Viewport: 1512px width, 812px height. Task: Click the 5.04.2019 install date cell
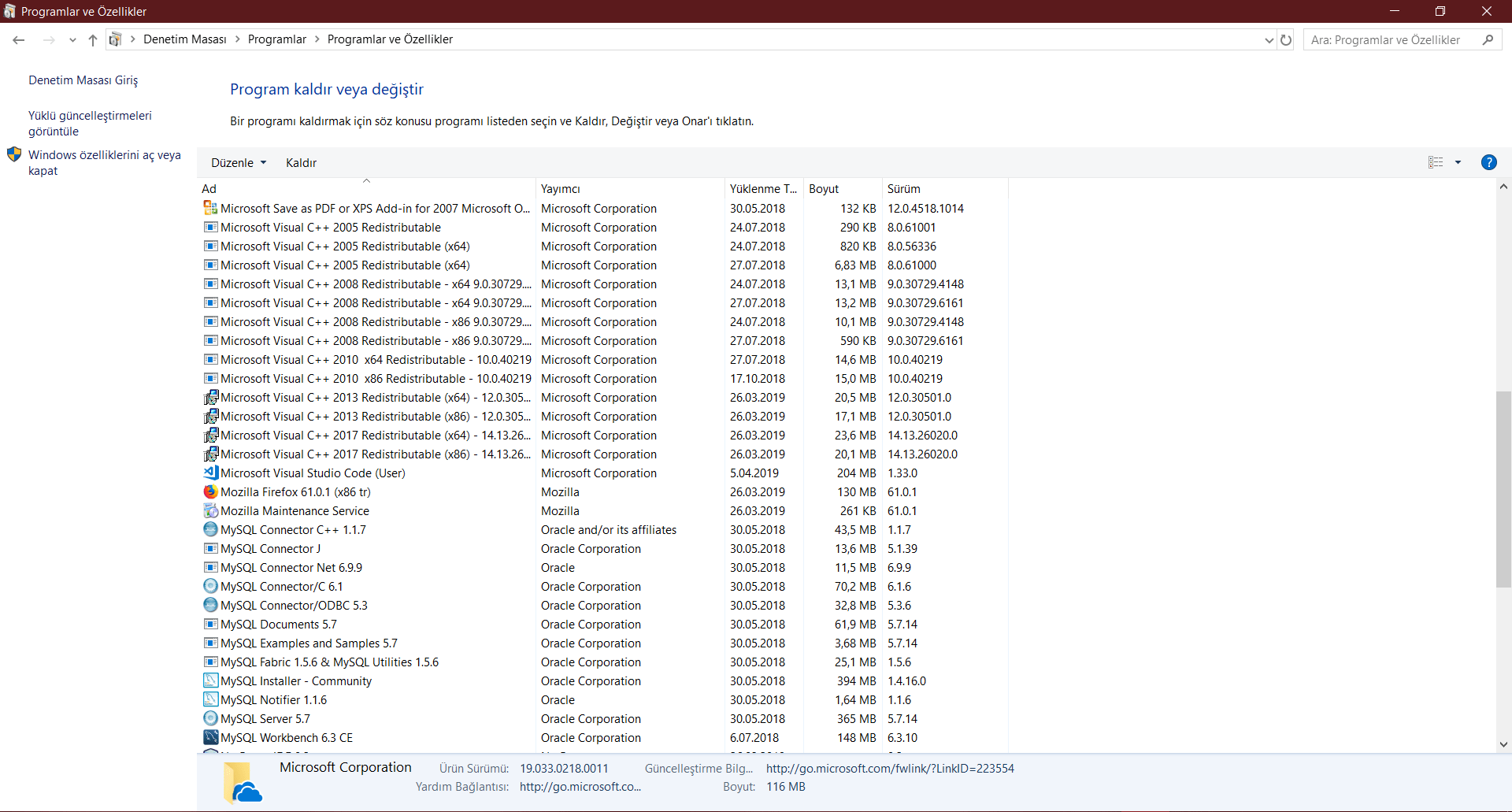[754, 473]
